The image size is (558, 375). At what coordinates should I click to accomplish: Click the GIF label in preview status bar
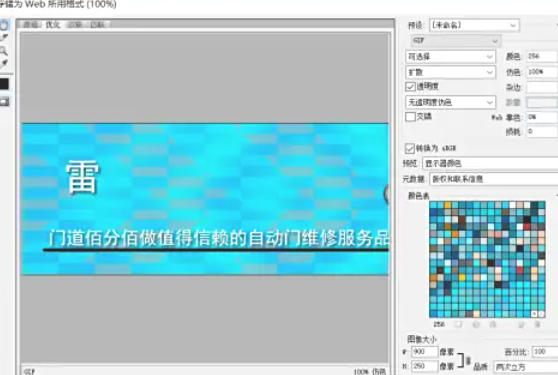pyautogui.click(x=29, y=372)
